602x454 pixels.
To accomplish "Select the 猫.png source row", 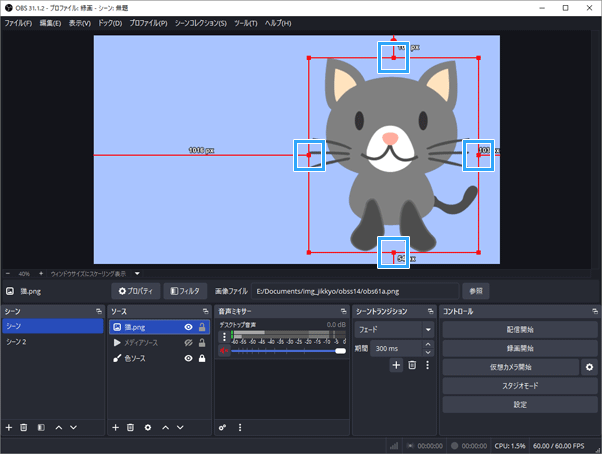I will [159, 327].
